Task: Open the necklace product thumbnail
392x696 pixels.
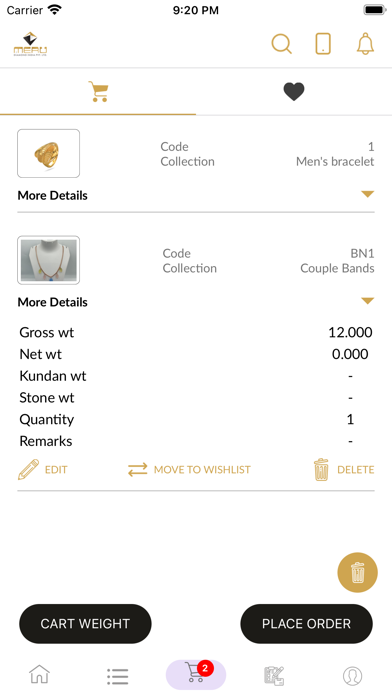Action: [48, 260]
